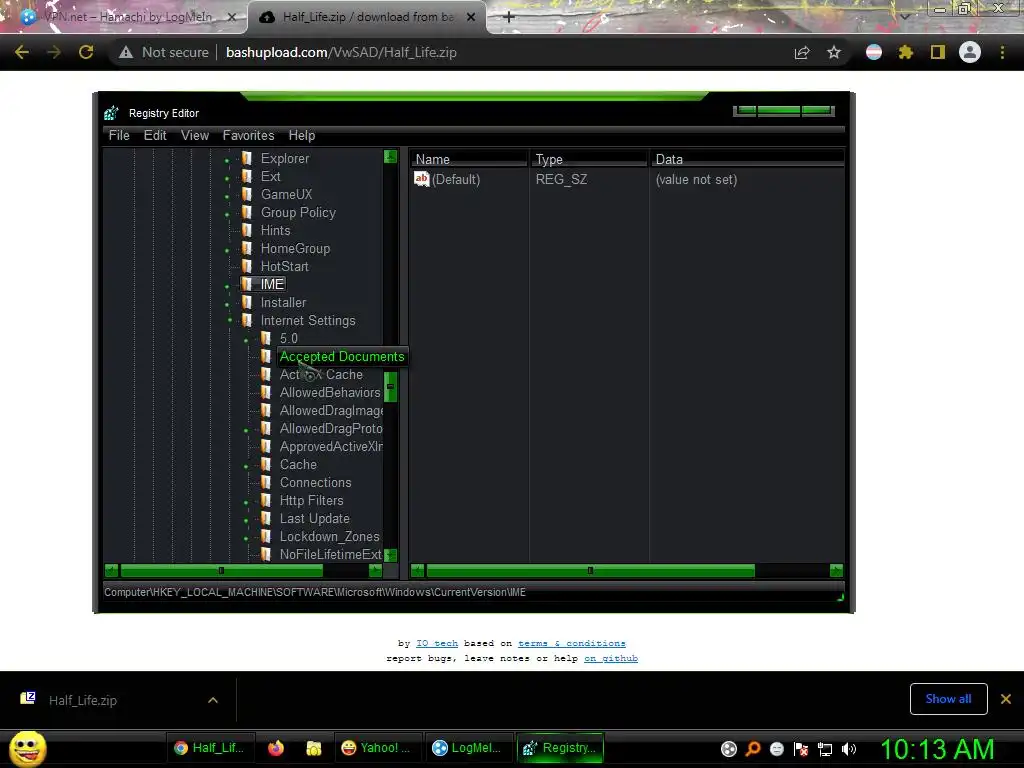Open Firefox from the taskbar

(x=276, y=748)
